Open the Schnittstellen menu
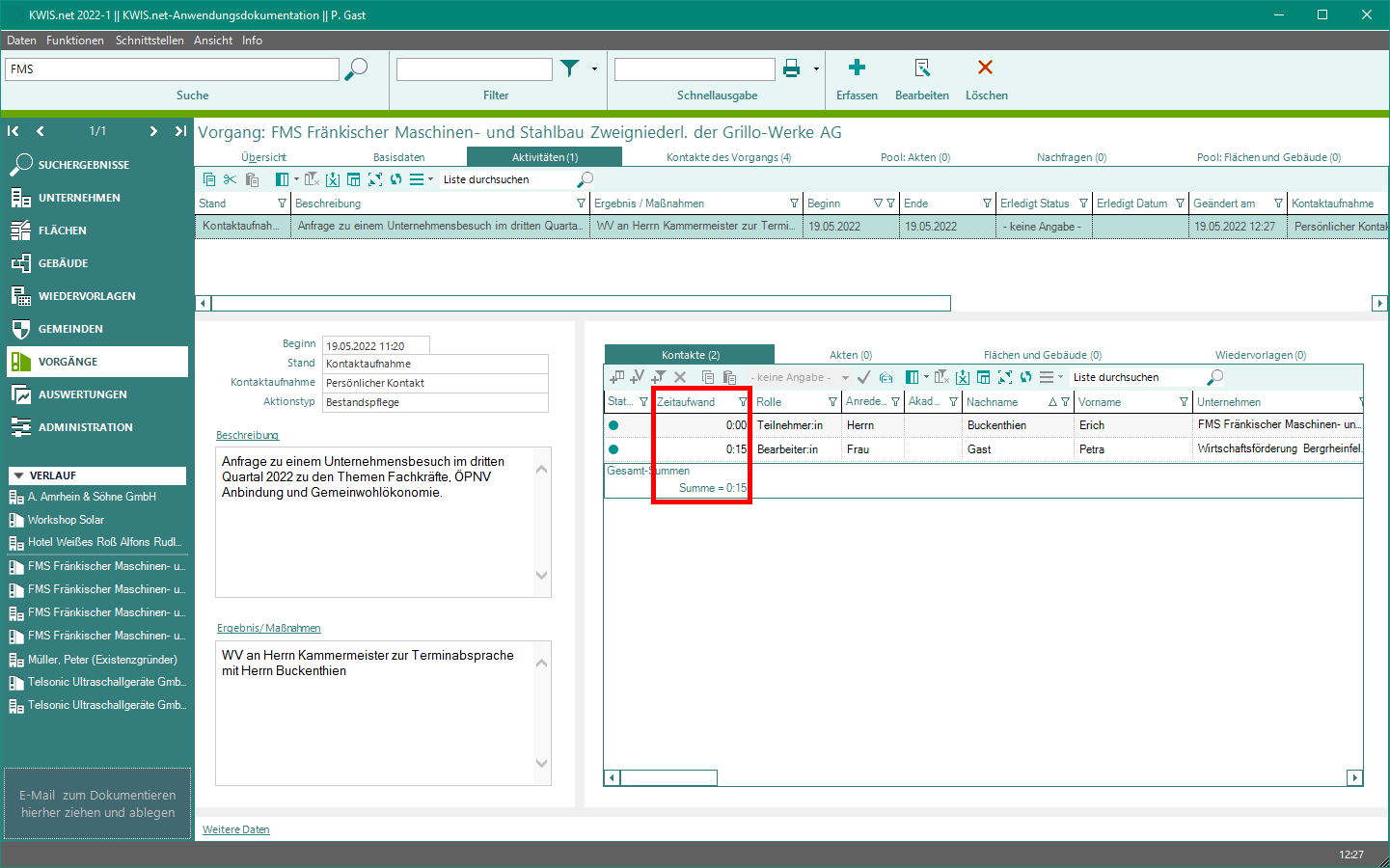The image size is (1390, 868). 150,41
